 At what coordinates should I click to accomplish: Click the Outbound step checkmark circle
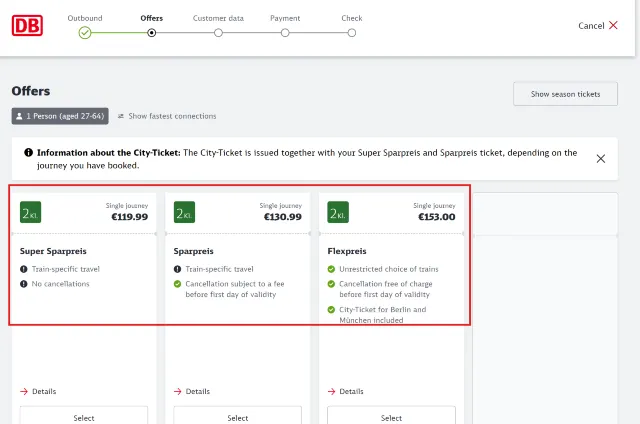(x=85, y=33)
